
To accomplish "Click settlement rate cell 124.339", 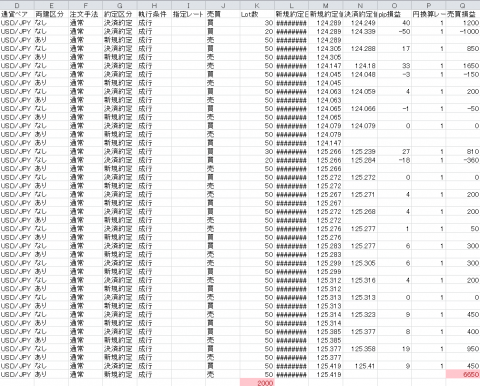I will point(360,31).
